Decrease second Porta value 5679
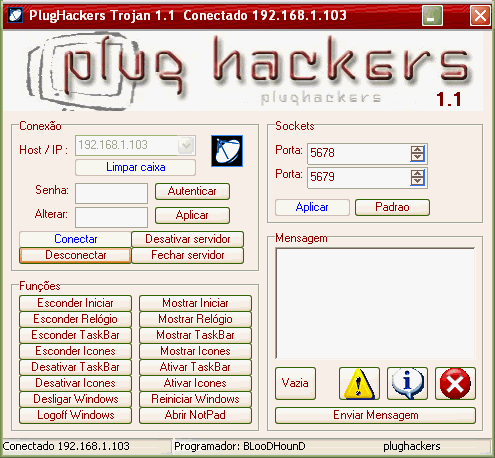The height and width of the screenshot is (458, 495). tap(417, 181)
